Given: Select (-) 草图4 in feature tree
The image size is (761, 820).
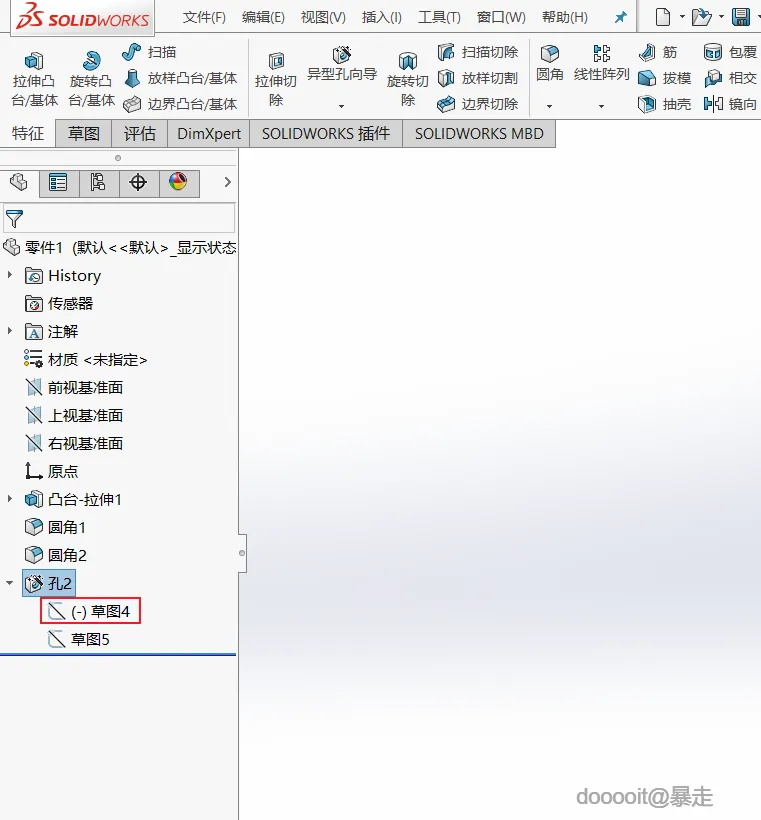Looking at the screenshot, I should pyautogui.click(x=90, y=611).
